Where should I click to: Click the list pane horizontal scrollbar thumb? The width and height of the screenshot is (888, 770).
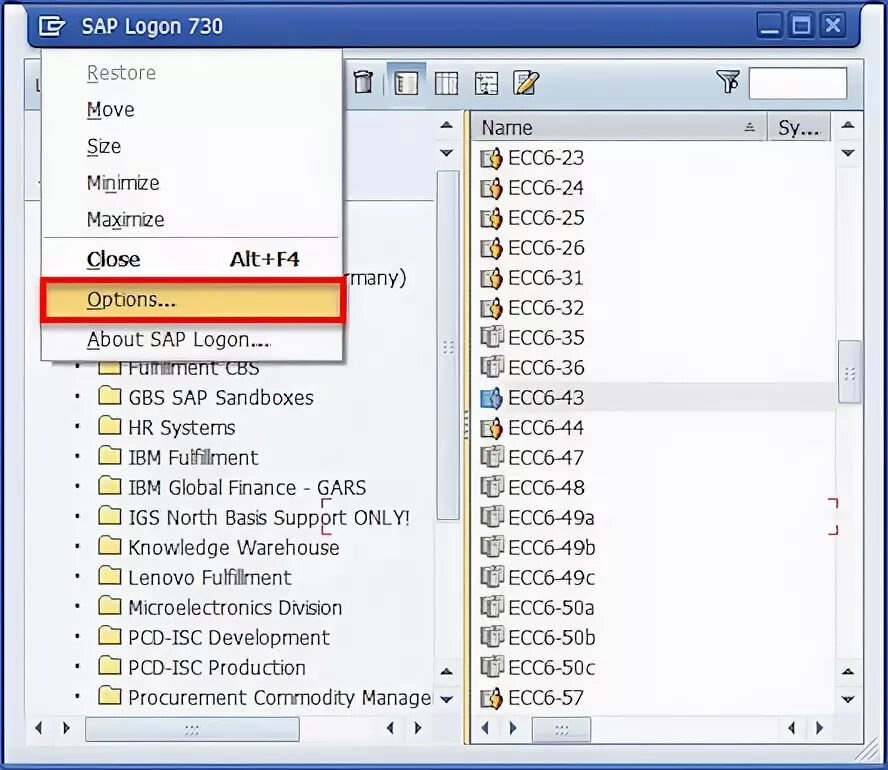tap(561, 729)
